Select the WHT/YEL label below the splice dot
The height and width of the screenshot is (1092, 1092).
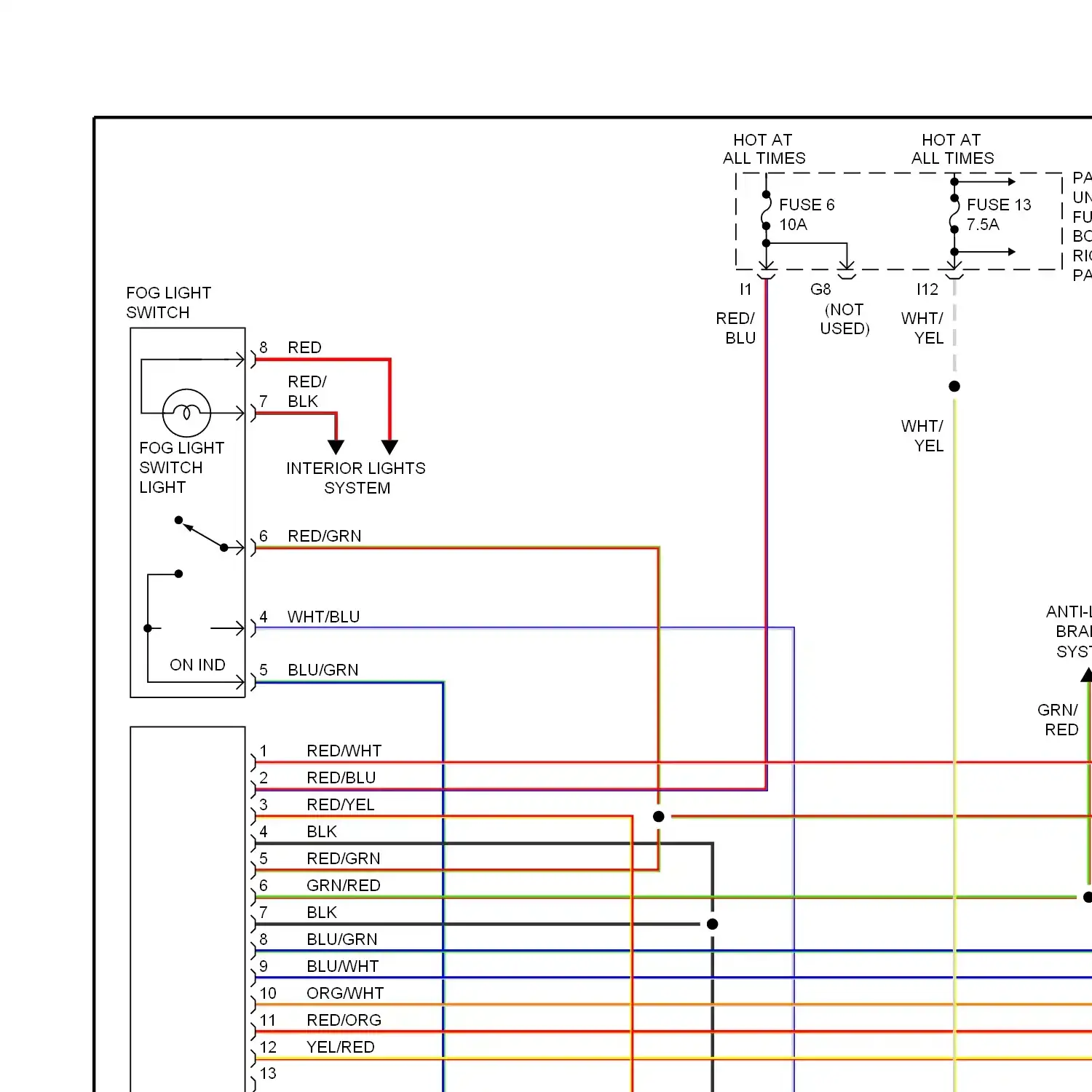[x=922, y=435]
